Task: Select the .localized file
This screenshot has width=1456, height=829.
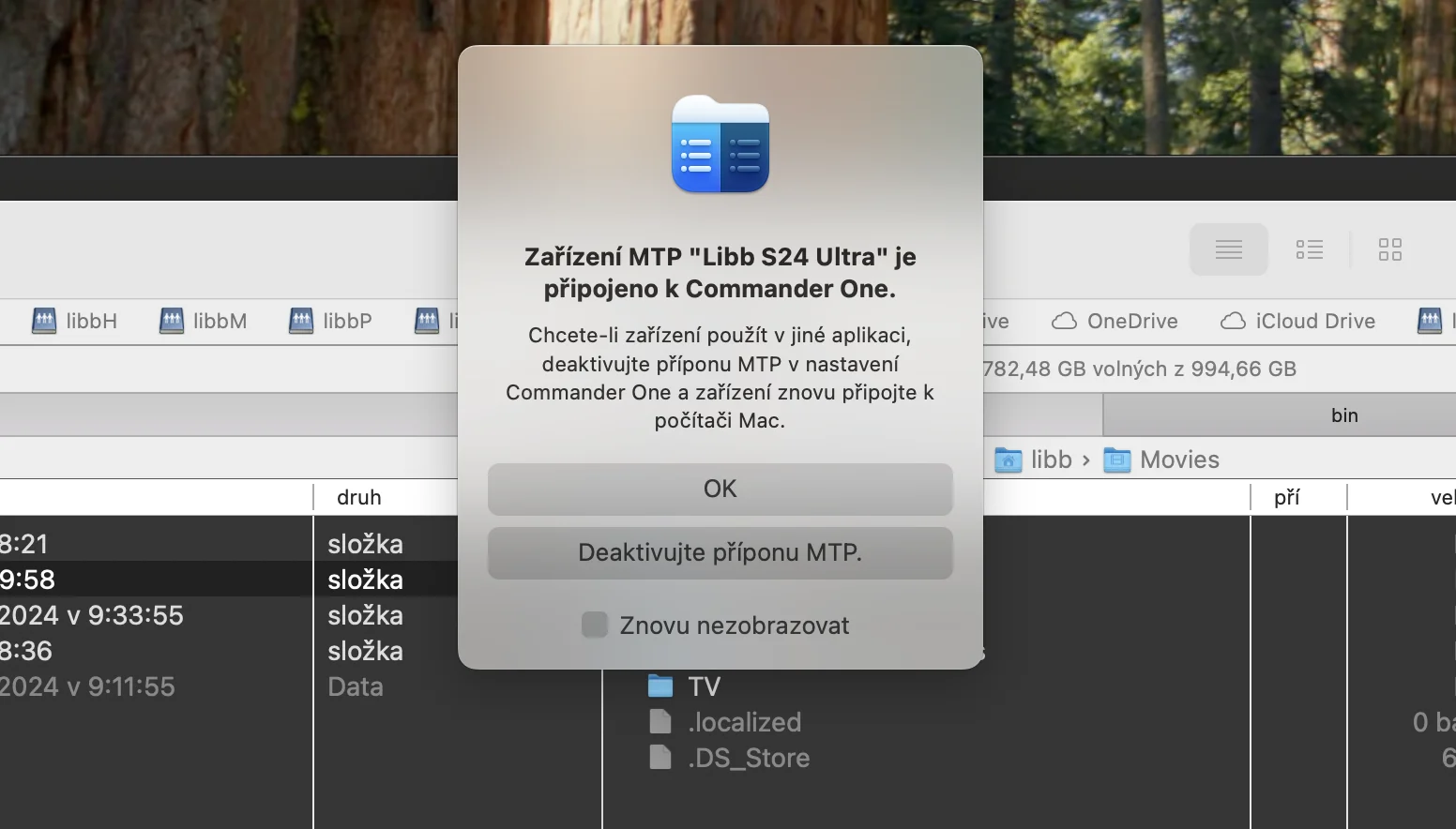Action: (x=725, y=722)
